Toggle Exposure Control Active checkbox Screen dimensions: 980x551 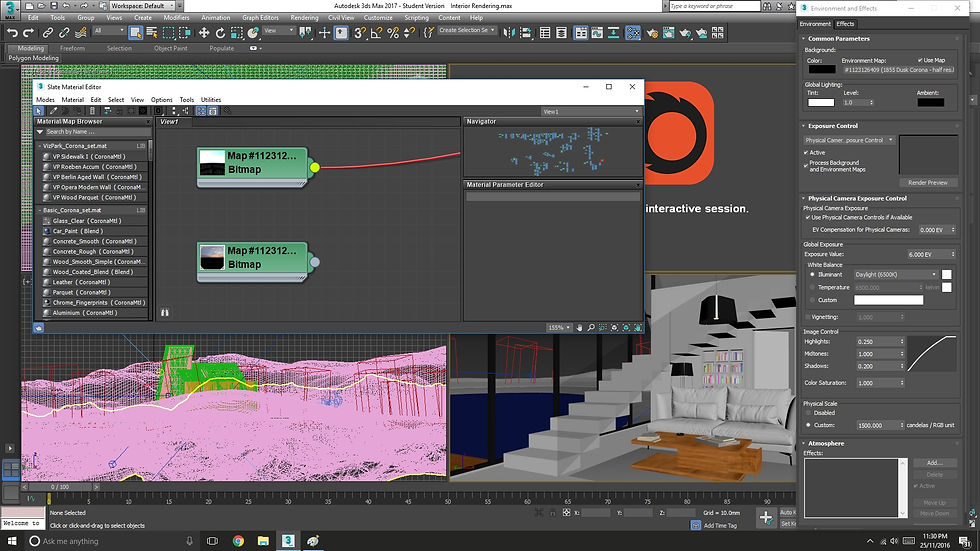[806, 152]
